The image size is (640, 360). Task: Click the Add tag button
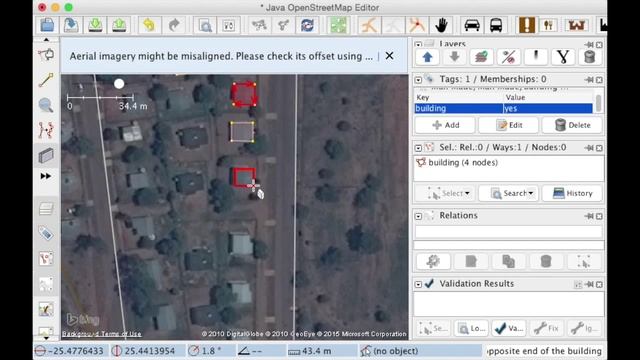pos(445,125)
